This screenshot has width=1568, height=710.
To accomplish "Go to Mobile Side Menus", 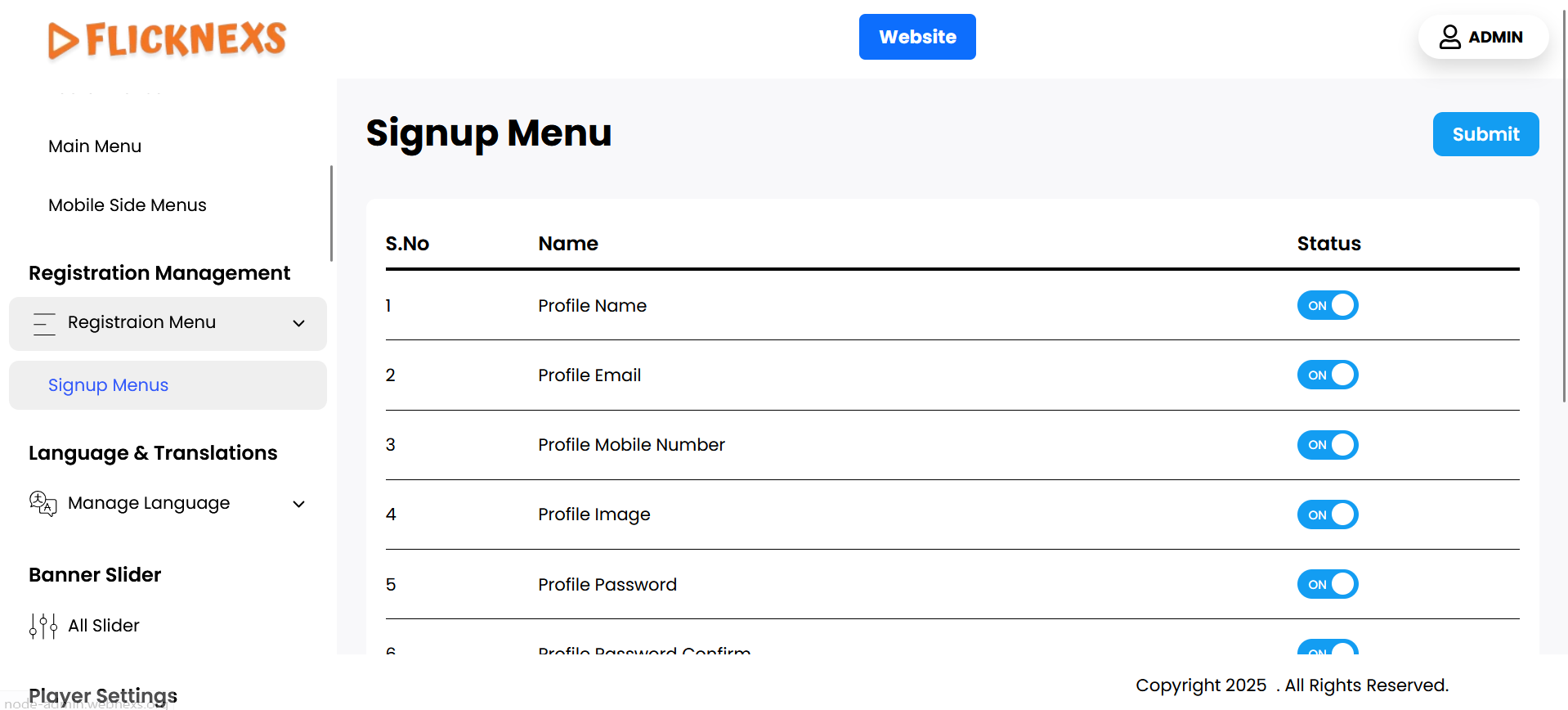I will [128, 205].
